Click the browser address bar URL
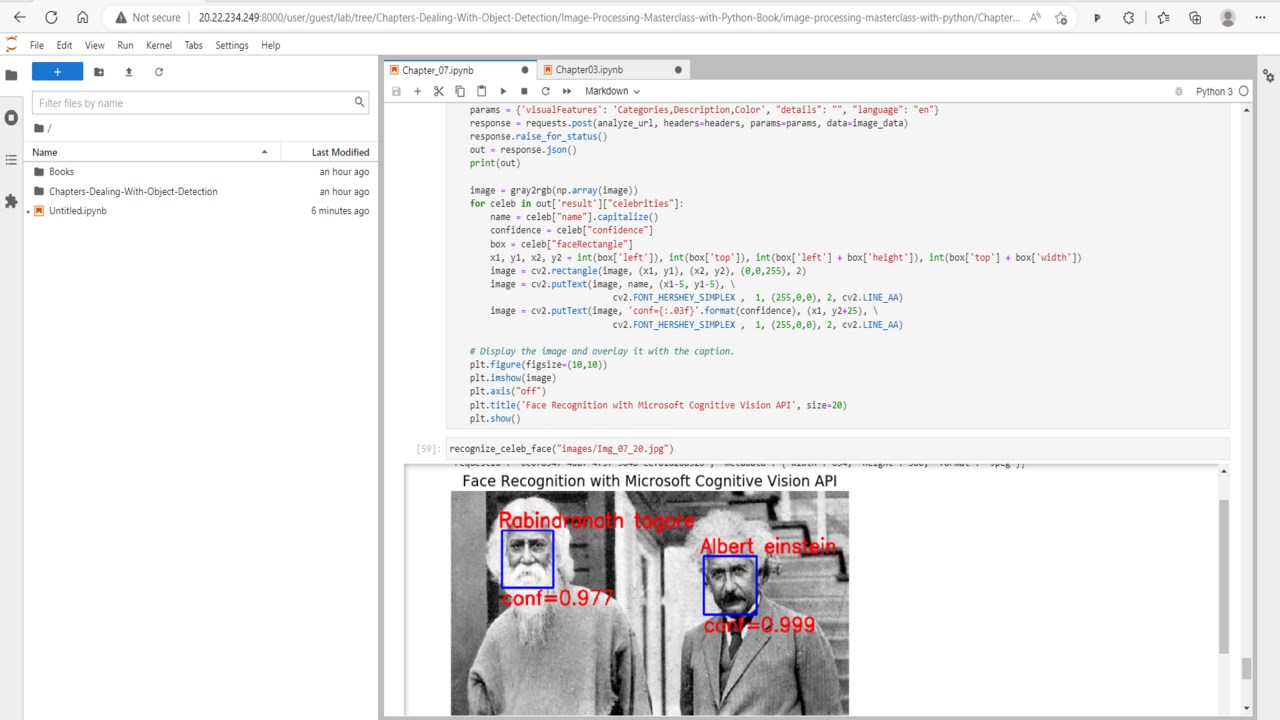 point(609,17)
